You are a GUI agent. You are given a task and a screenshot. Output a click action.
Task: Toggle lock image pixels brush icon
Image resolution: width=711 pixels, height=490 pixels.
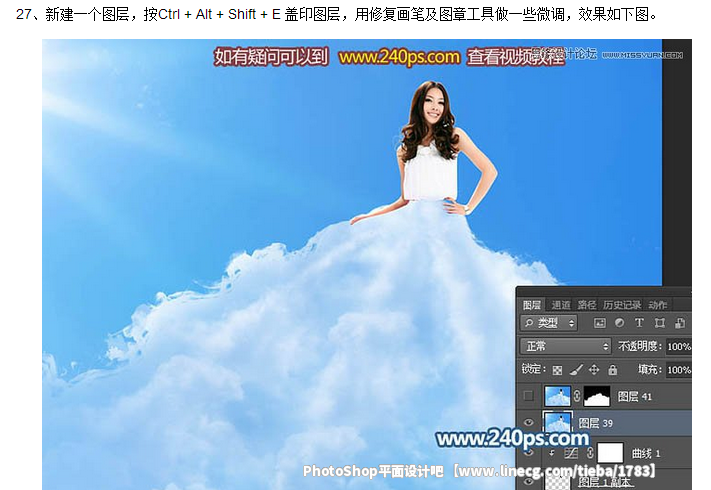(x=576, y=370)
